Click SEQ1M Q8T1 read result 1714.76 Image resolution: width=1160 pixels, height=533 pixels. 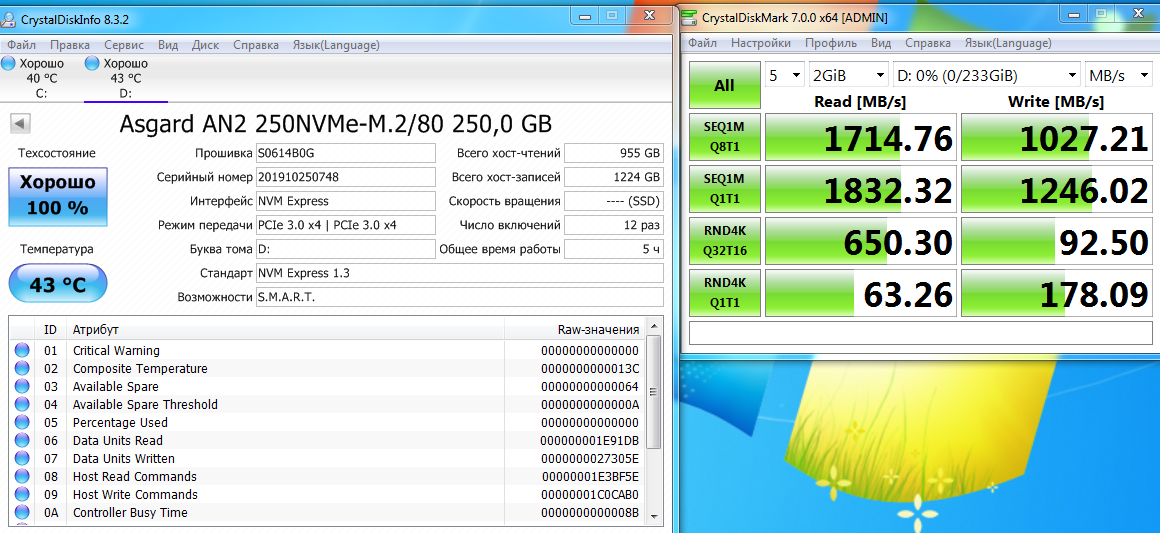860,137
